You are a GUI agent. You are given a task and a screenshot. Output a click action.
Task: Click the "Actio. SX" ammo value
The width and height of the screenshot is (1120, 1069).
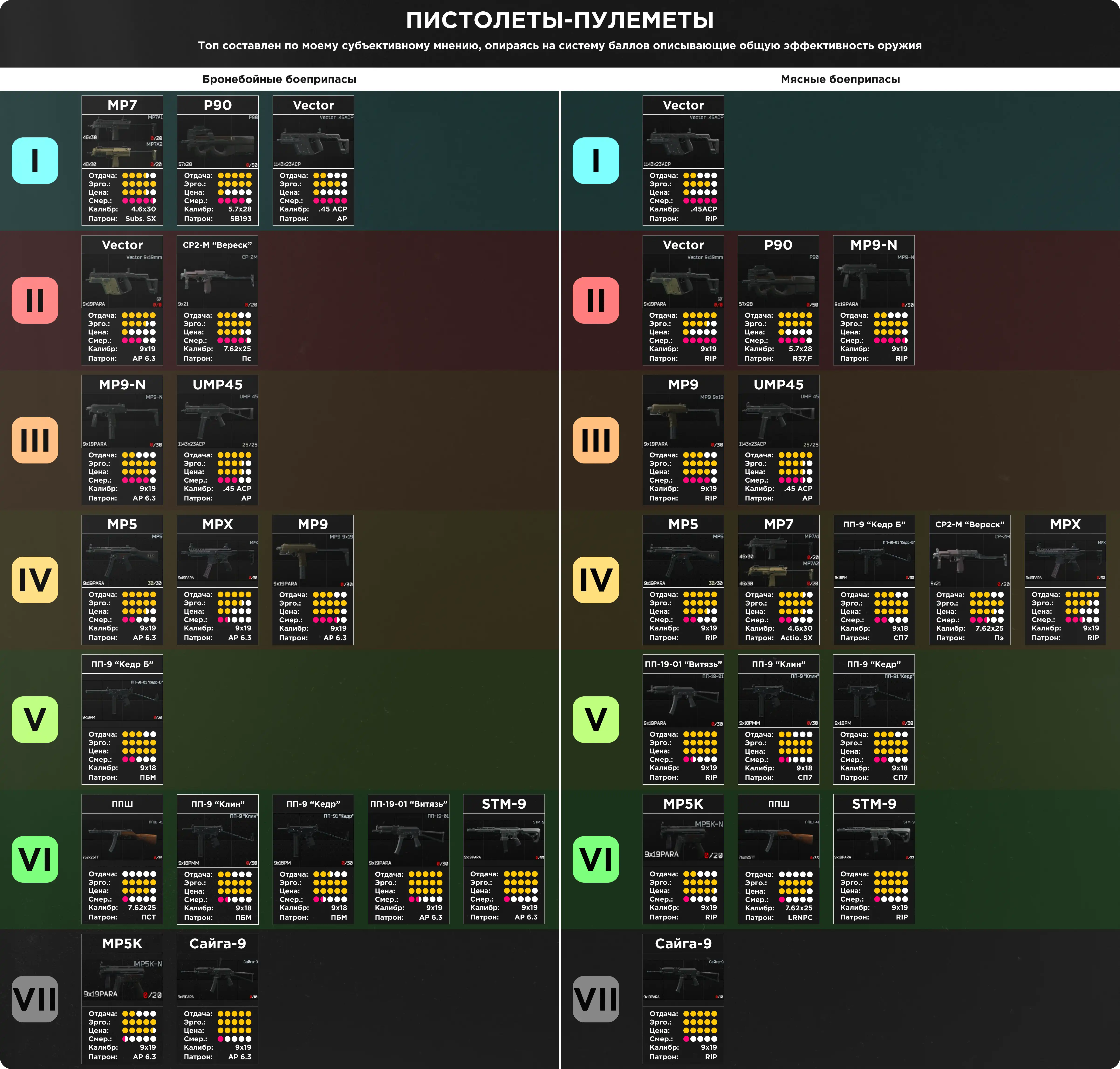click(796, 638)
